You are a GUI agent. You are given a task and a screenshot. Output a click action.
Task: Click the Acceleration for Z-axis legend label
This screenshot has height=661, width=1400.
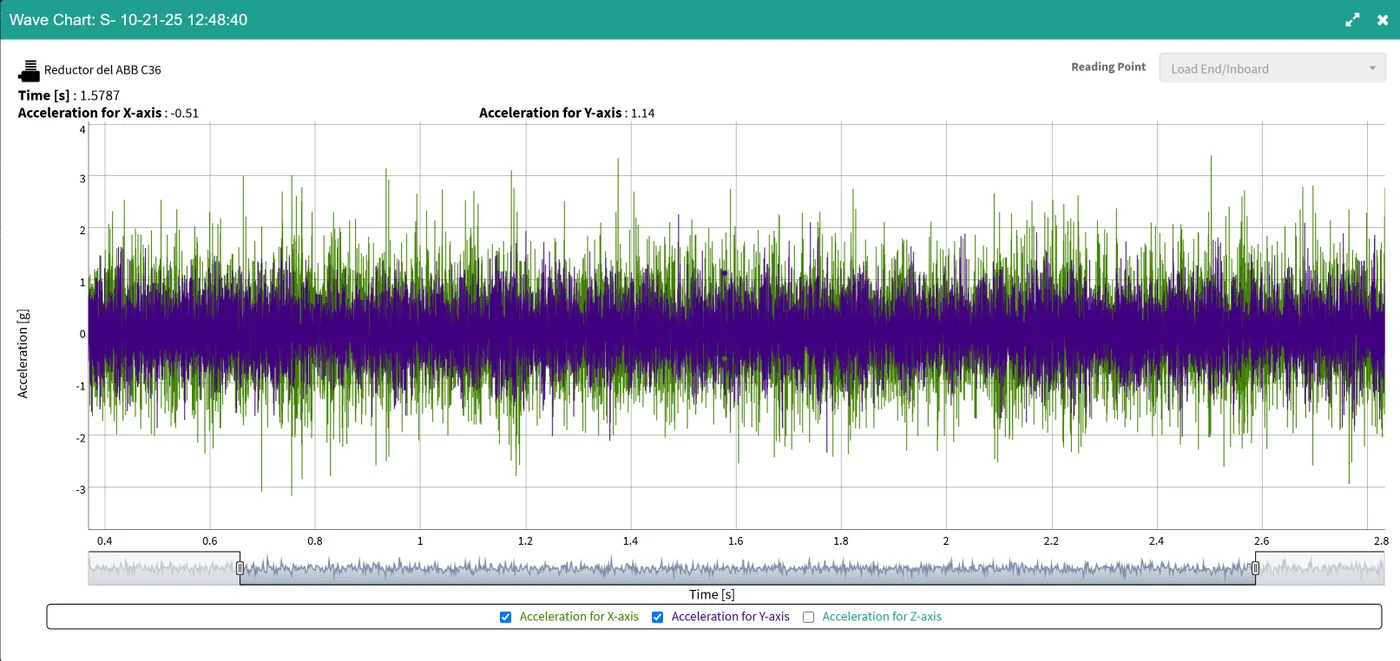882,617
